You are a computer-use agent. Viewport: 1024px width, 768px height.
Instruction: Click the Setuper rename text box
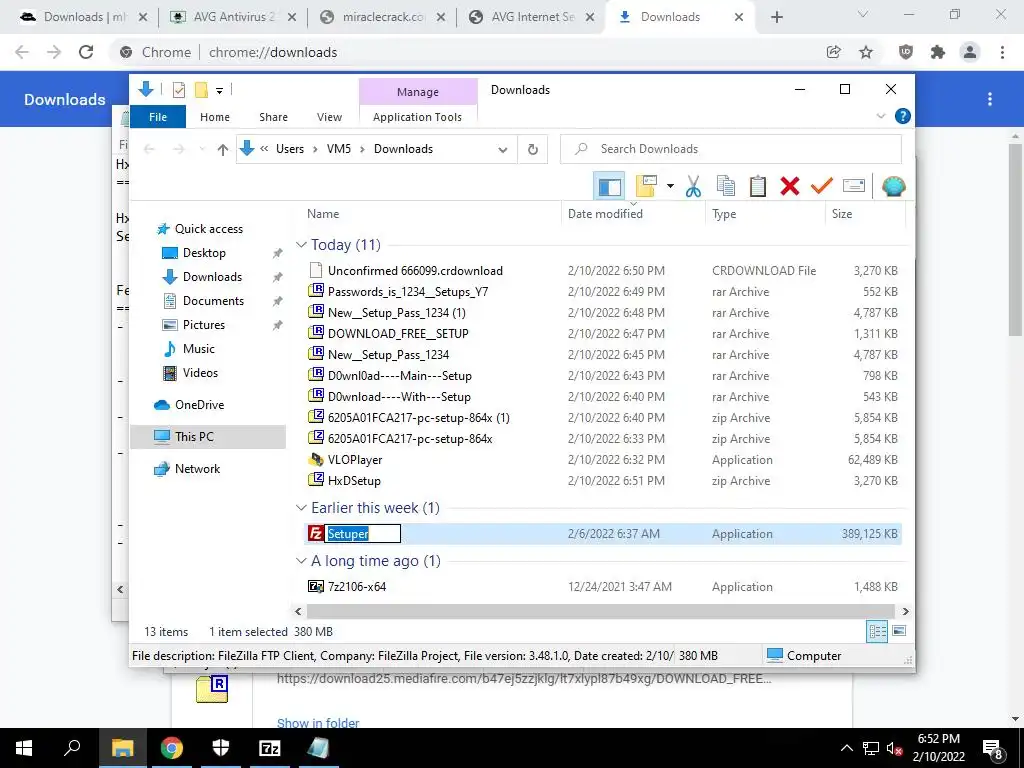362,534
